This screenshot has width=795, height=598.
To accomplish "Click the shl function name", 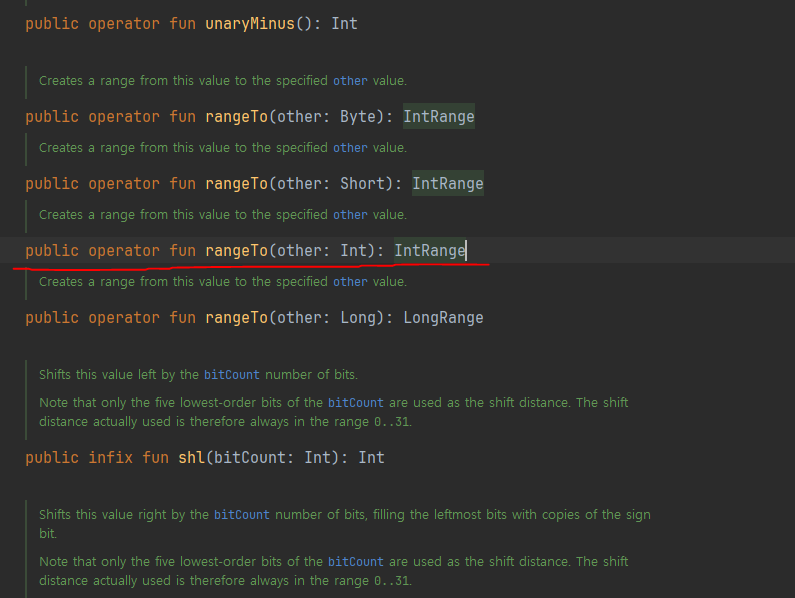I will [x=191, y=458].
